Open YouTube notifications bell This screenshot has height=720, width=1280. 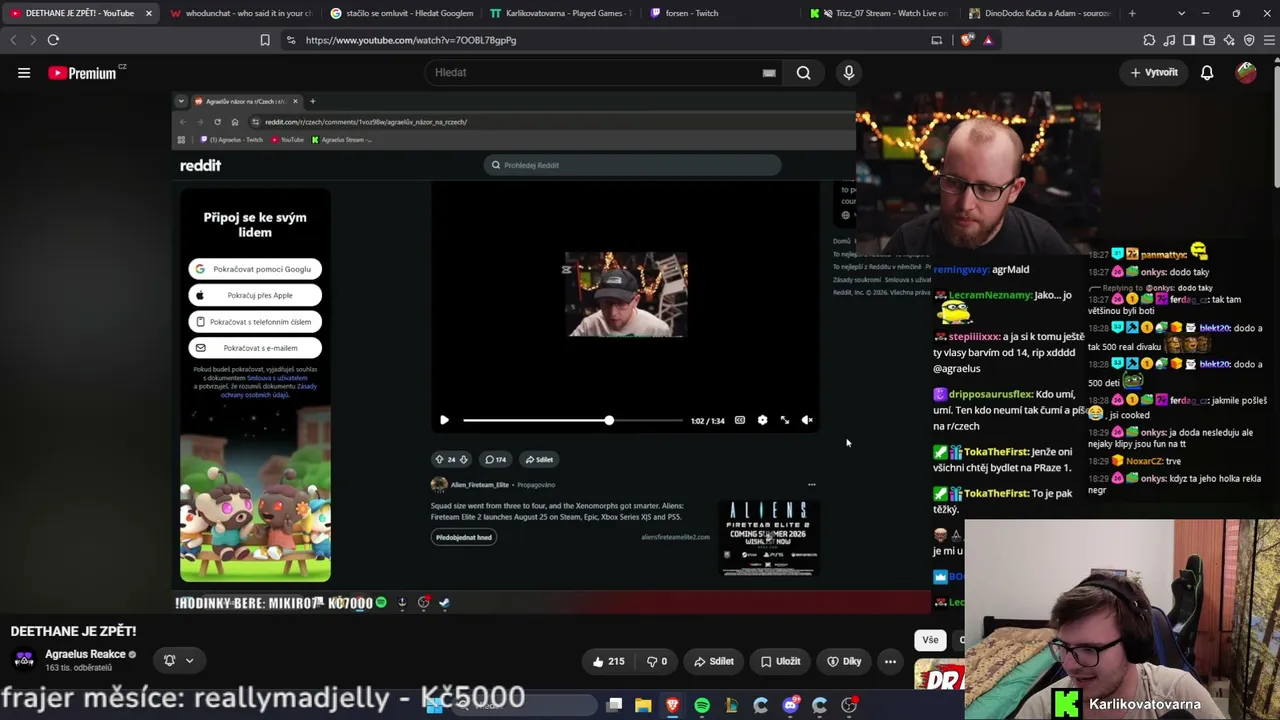(x=1207, y=73)
